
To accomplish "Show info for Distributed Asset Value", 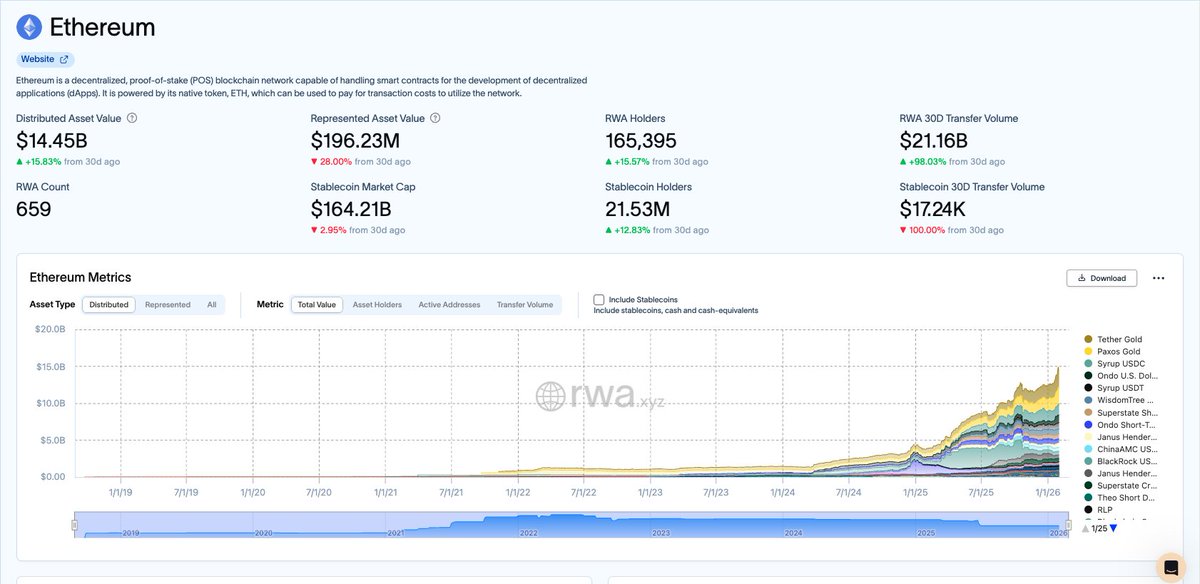I will (x=132, y=118).
